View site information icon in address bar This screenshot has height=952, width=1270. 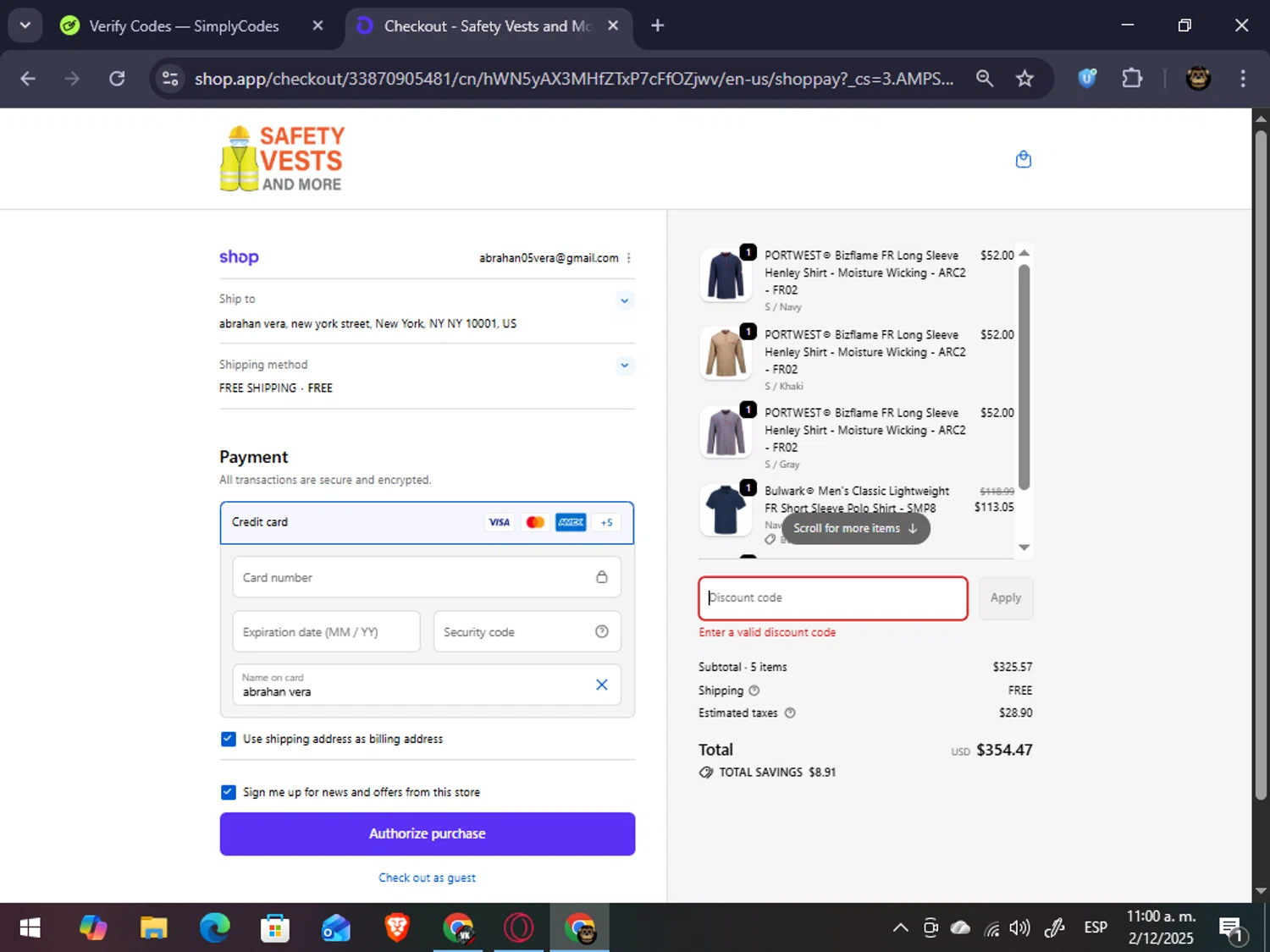(x=170, y=79)
